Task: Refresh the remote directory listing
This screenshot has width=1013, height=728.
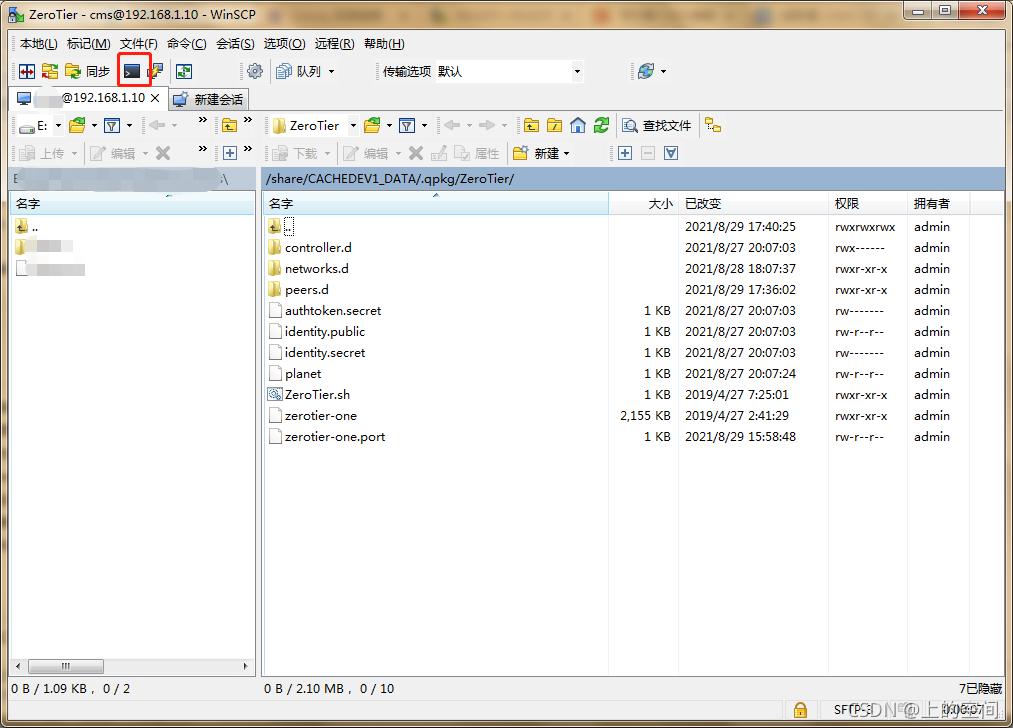Action: click(601, 125)
